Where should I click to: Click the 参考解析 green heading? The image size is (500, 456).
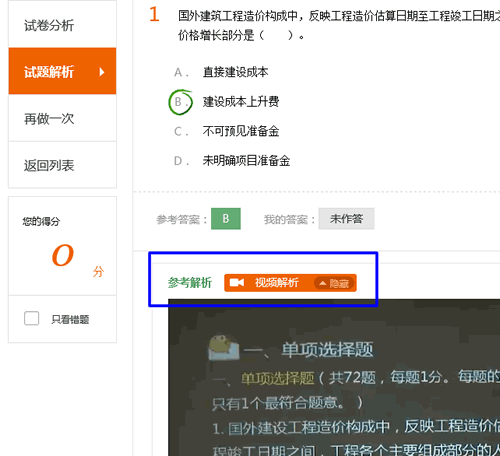(190, 283)
